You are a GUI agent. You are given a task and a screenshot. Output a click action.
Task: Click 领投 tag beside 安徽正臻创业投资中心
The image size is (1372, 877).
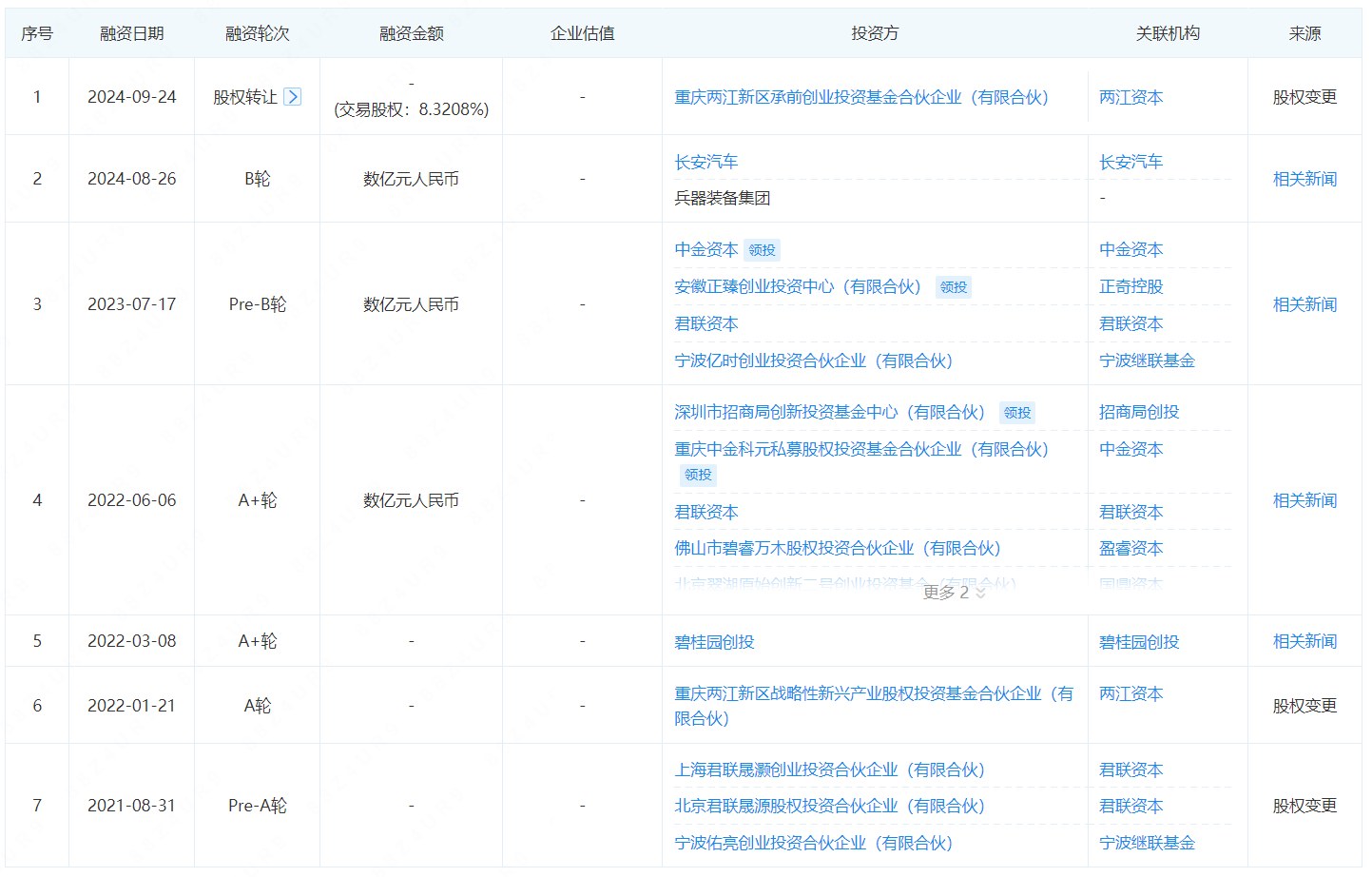pos(953,287)
